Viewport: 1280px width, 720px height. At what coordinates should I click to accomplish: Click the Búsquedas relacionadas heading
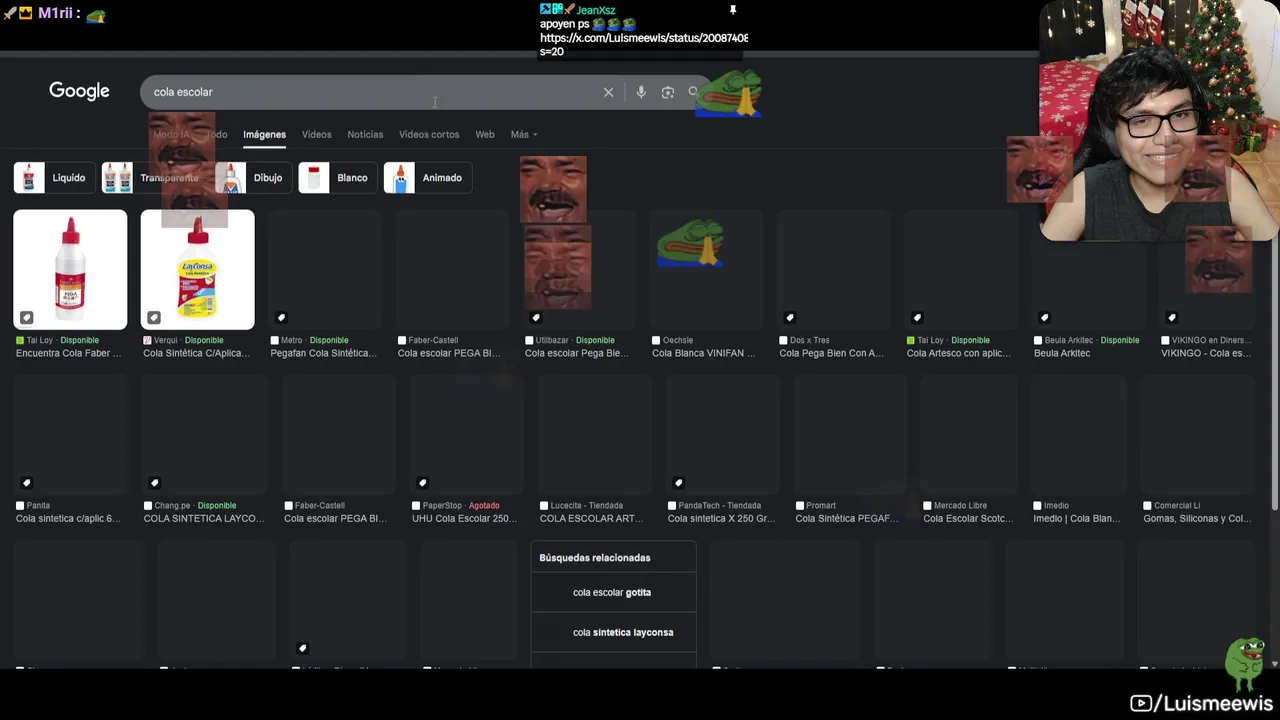595,558
